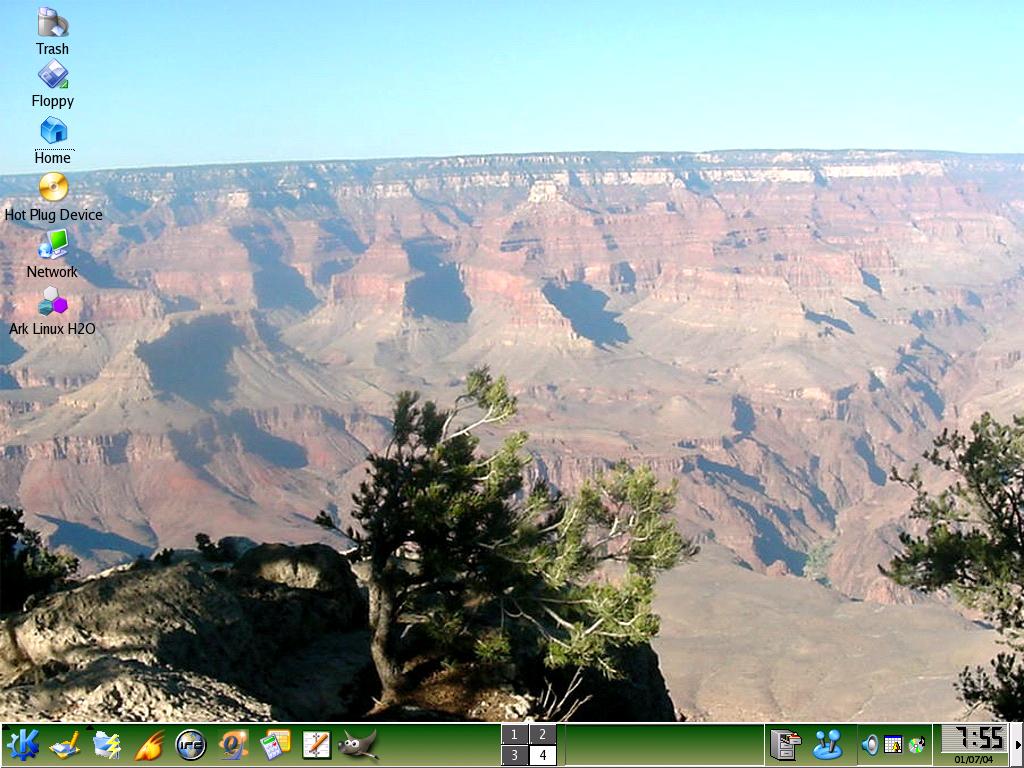Launch the IRC globe client icon
This screenshot has width=1024, height=768.
(x=191, y=745)
